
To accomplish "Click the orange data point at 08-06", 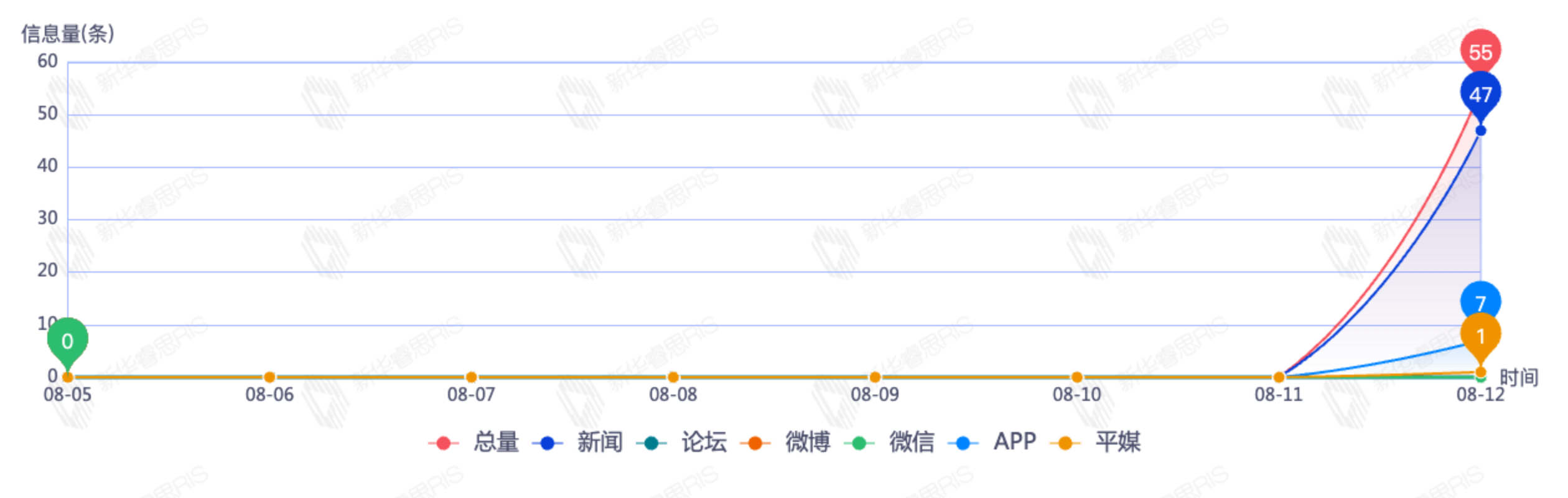I will tap(269, 377).
